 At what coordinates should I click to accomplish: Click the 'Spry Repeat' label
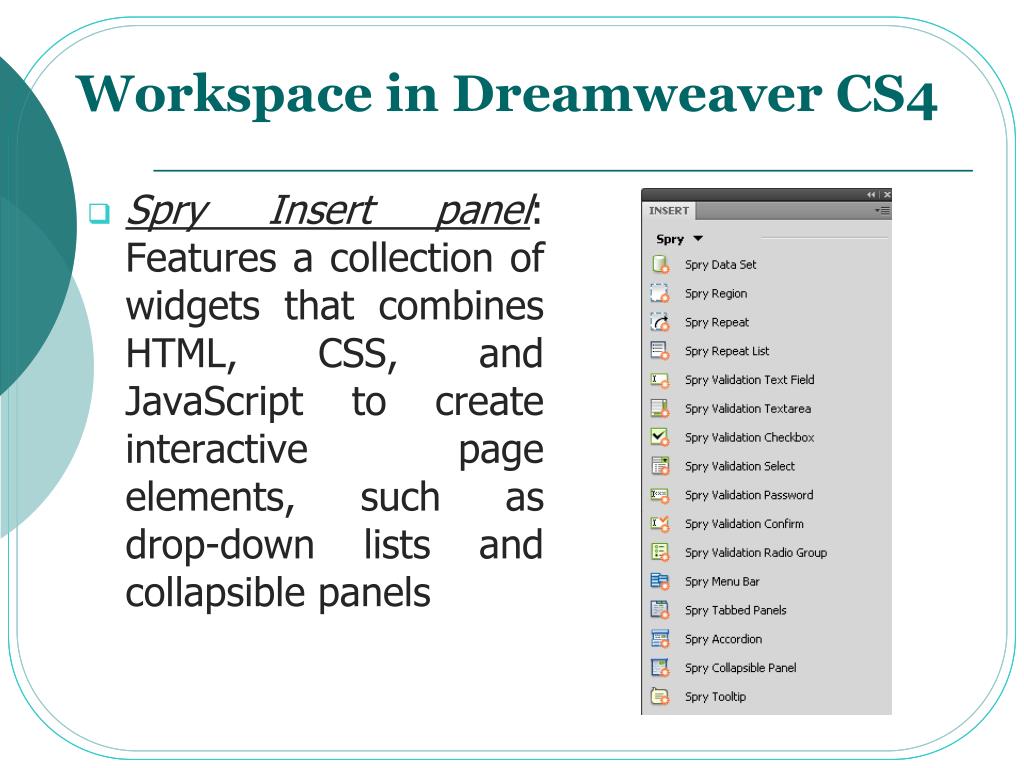coord(717,322)
